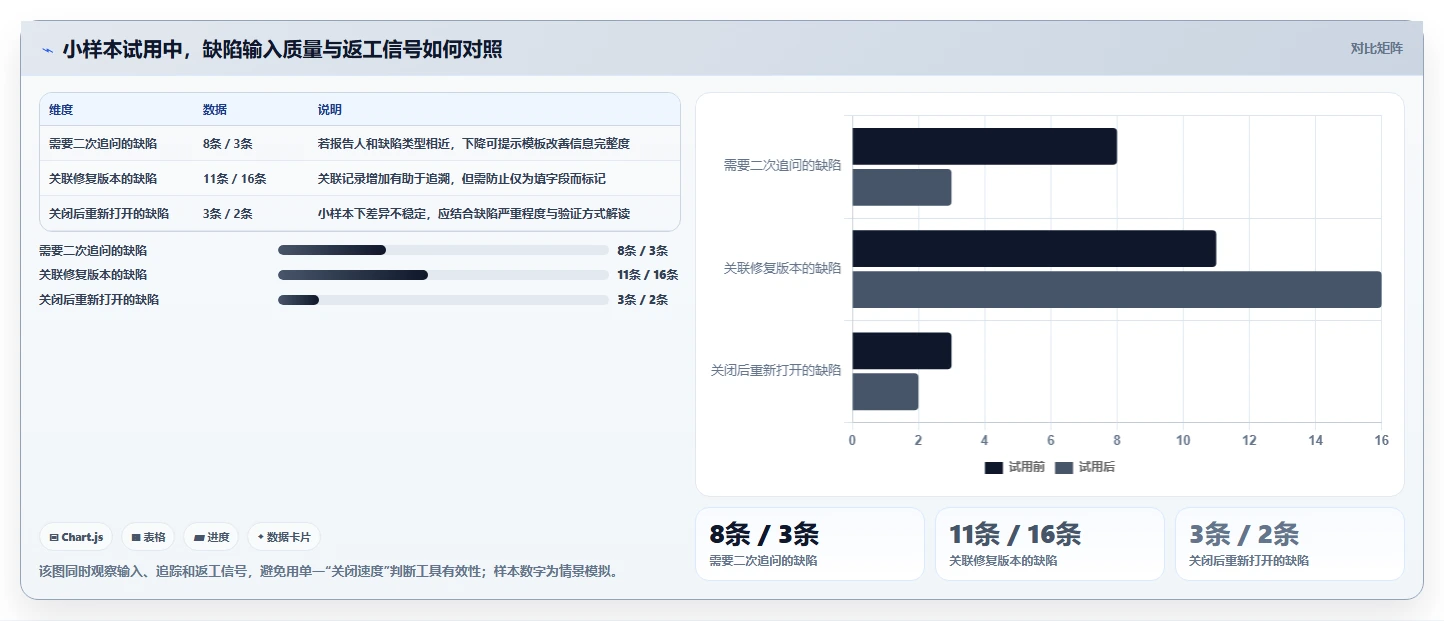Click 试用前 bar for 关闭后重新打开的缺陷
This screenshot has height=621, width=1444.
pos(901,351)
